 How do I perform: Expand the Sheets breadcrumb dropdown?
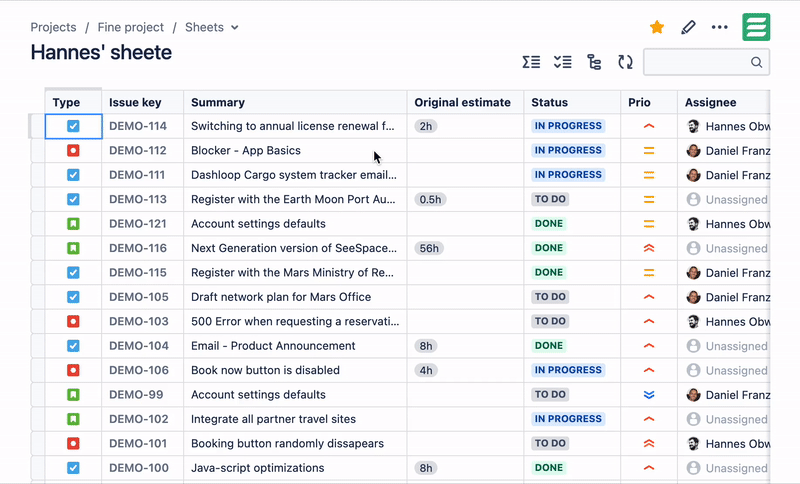235,28
